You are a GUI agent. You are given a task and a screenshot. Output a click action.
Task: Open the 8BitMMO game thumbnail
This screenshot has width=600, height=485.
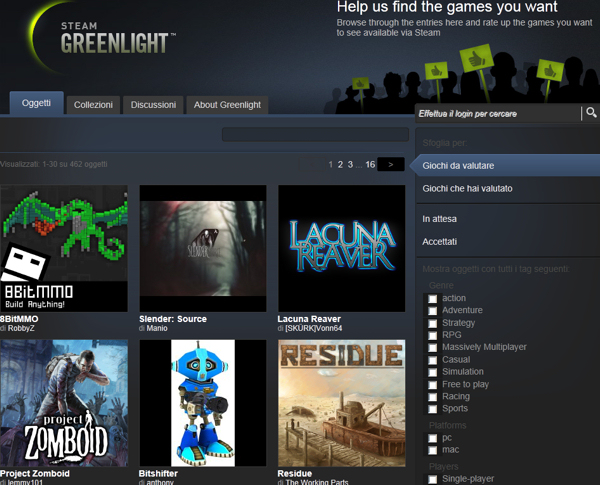[64, 248]
